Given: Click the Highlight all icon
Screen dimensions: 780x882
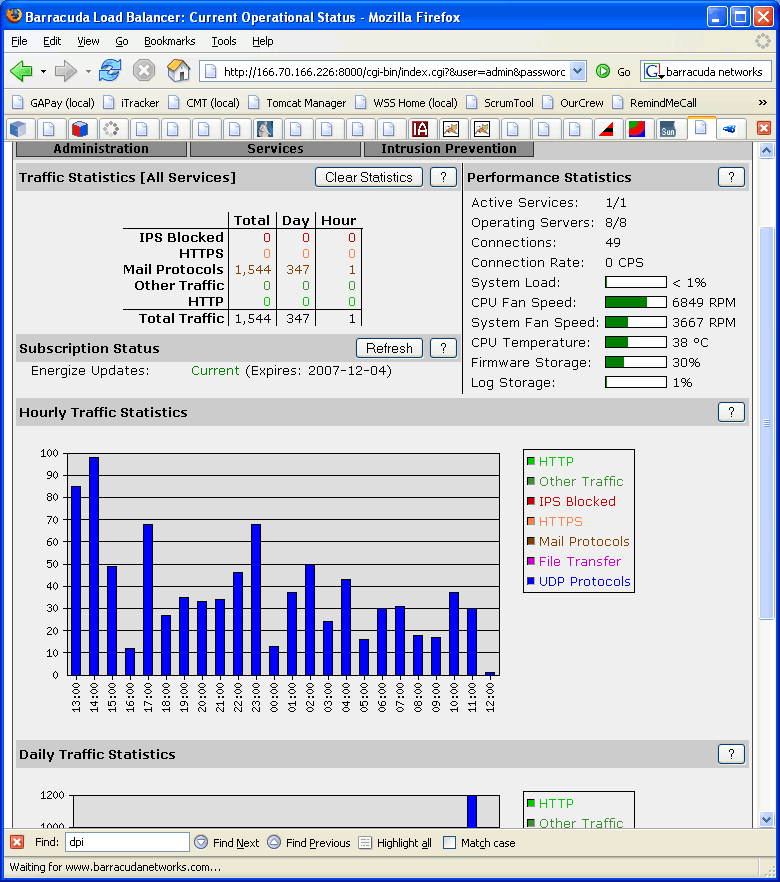Looking at the screenshot, I should click(x=365, y=843).
